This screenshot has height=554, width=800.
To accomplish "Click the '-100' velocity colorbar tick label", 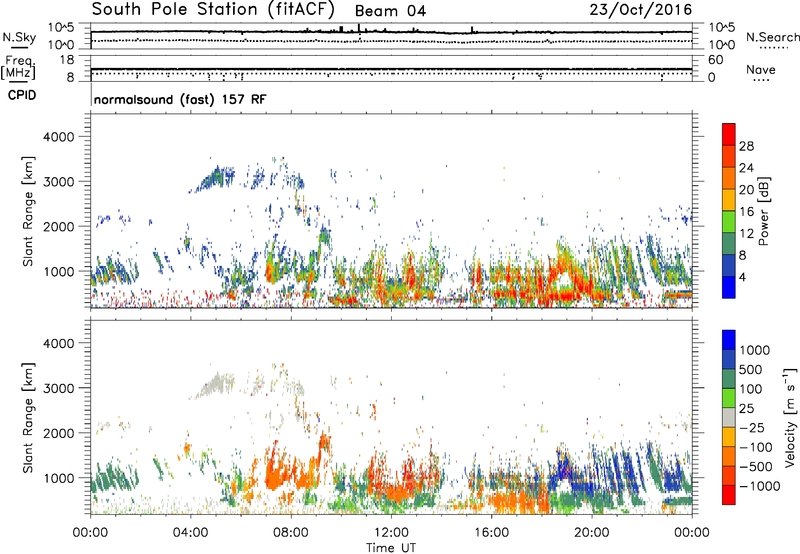I will (x=756, y=447).
